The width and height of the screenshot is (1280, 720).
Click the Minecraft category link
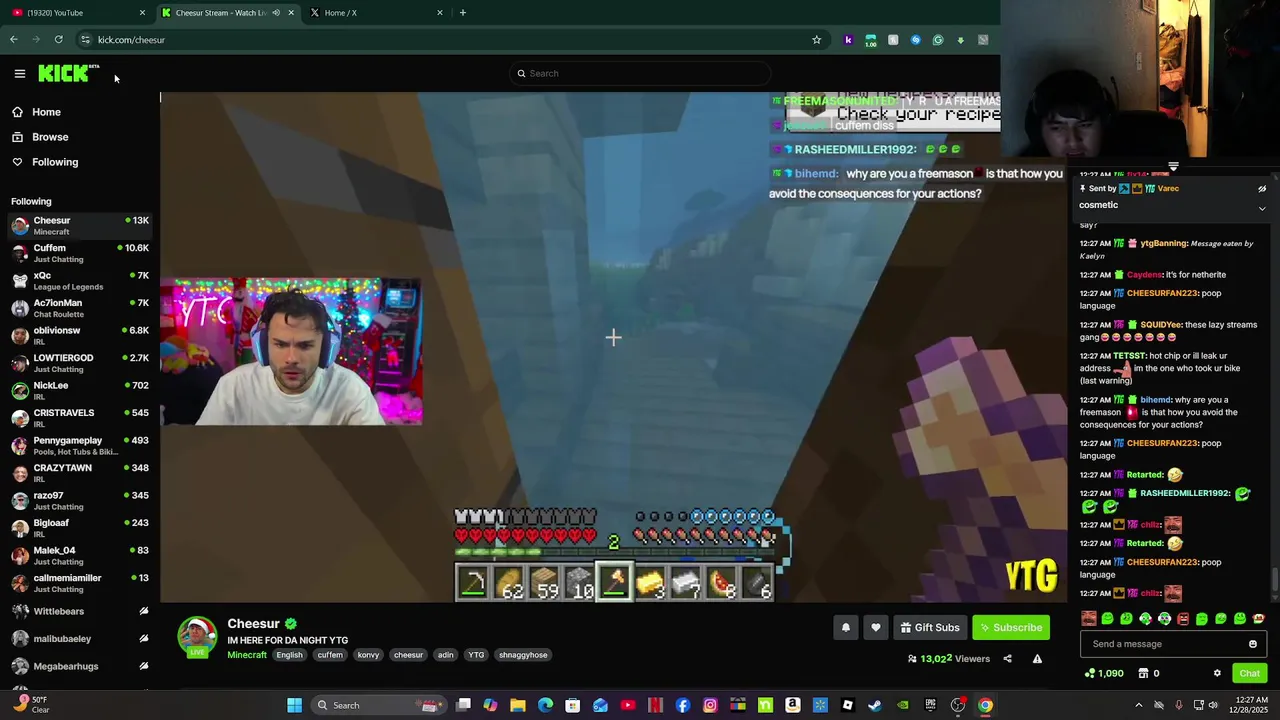click(247, 655)
